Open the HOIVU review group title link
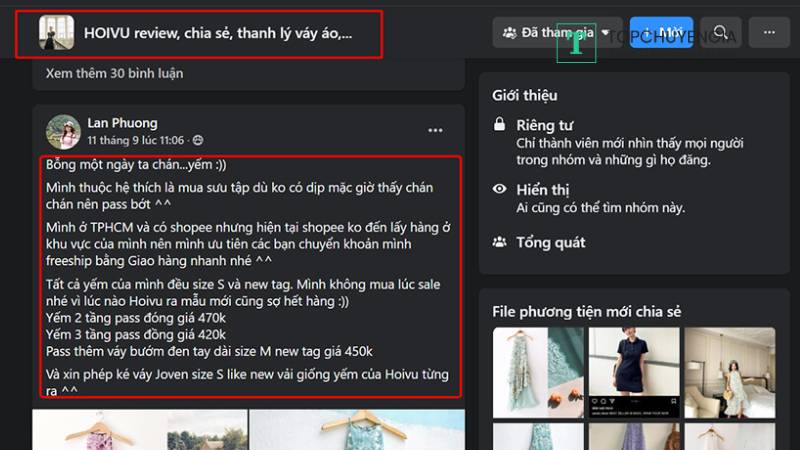 point(218,33)
